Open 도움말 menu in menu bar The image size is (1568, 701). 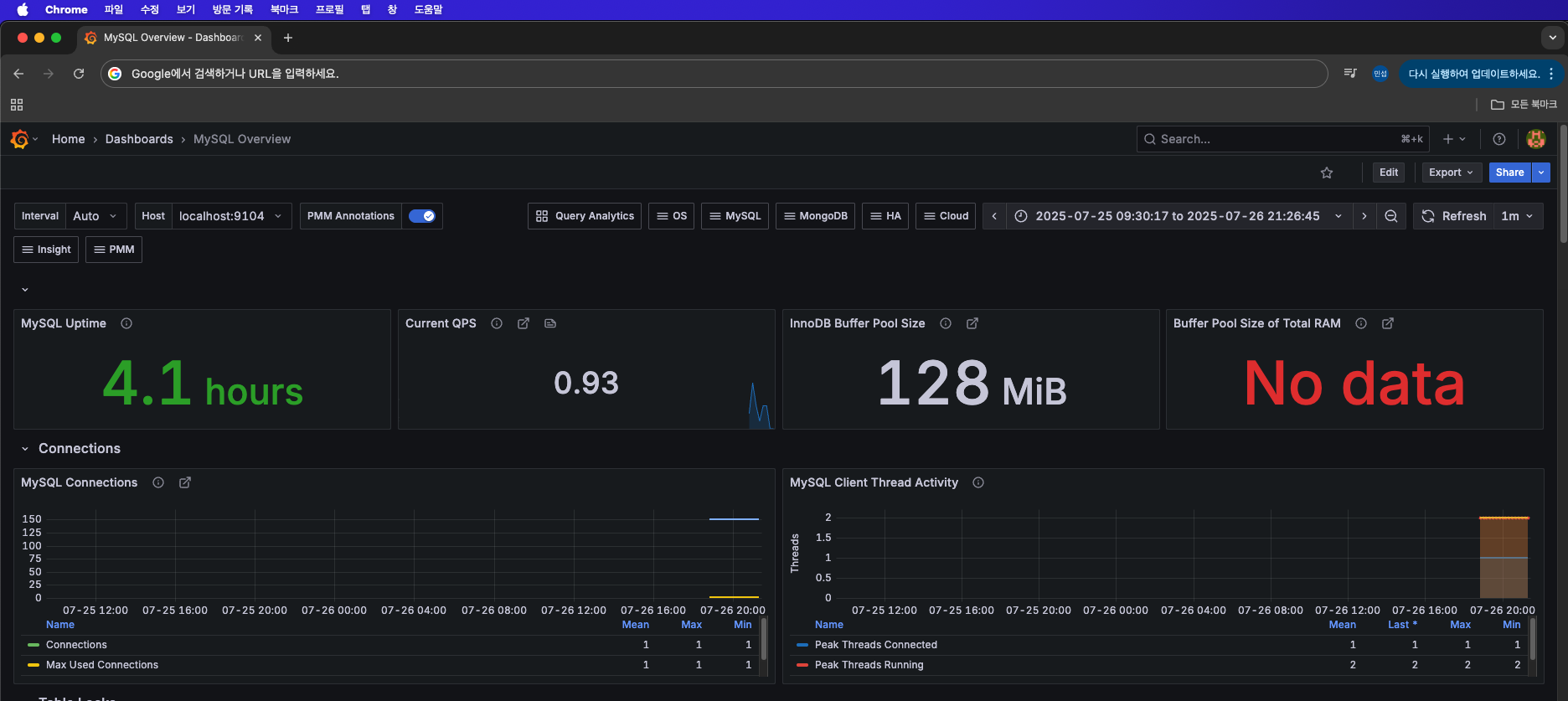[x=428, y=9]
